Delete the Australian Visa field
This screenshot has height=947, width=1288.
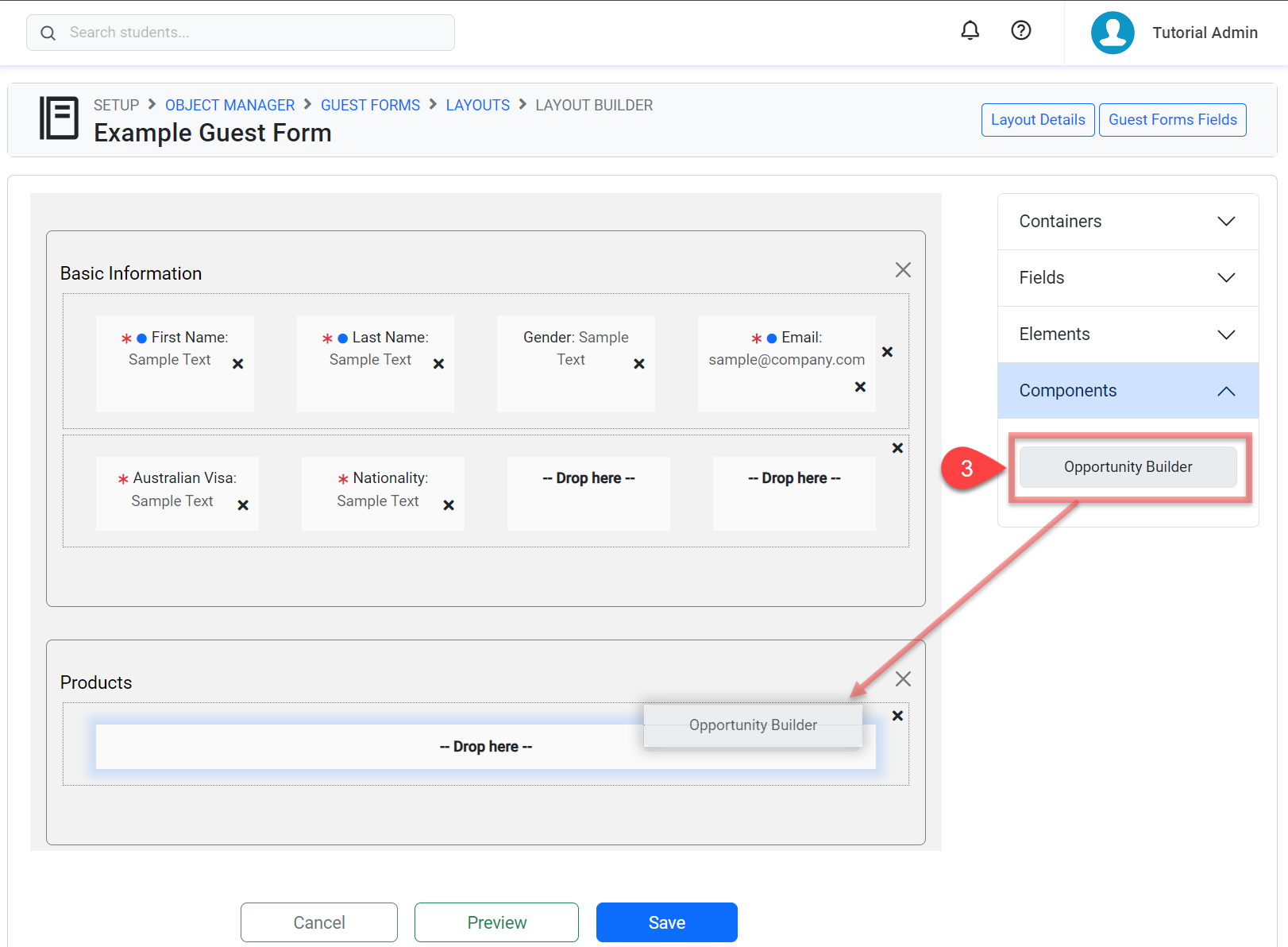click(x=243, y=505)
